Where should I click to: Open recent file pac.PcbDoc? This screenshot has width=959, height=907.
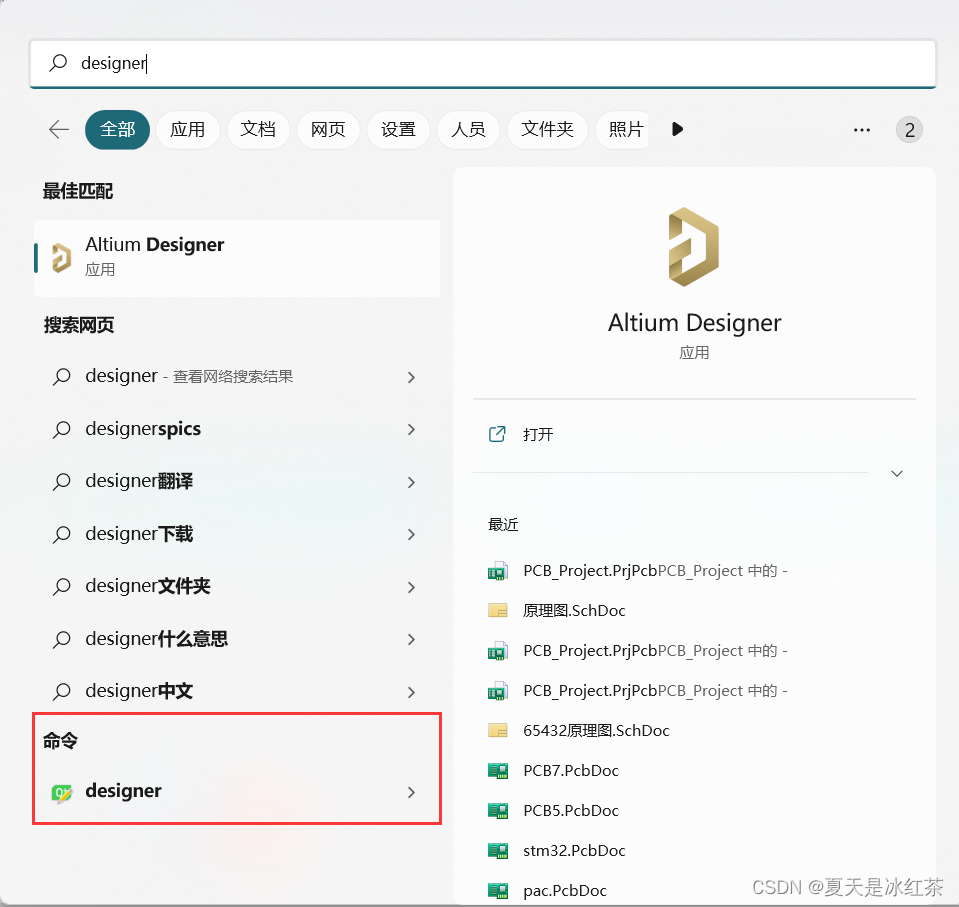pyautogui.click(x=565, y=890)
